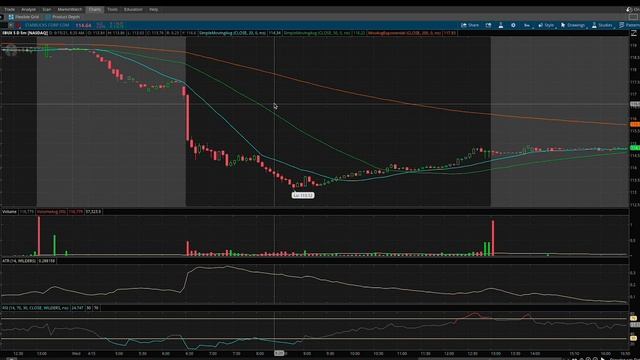The width and height of the screenshot is (640, 360).
Task: Open the Flexible Grid sub-tab
Action: [24, 17]
